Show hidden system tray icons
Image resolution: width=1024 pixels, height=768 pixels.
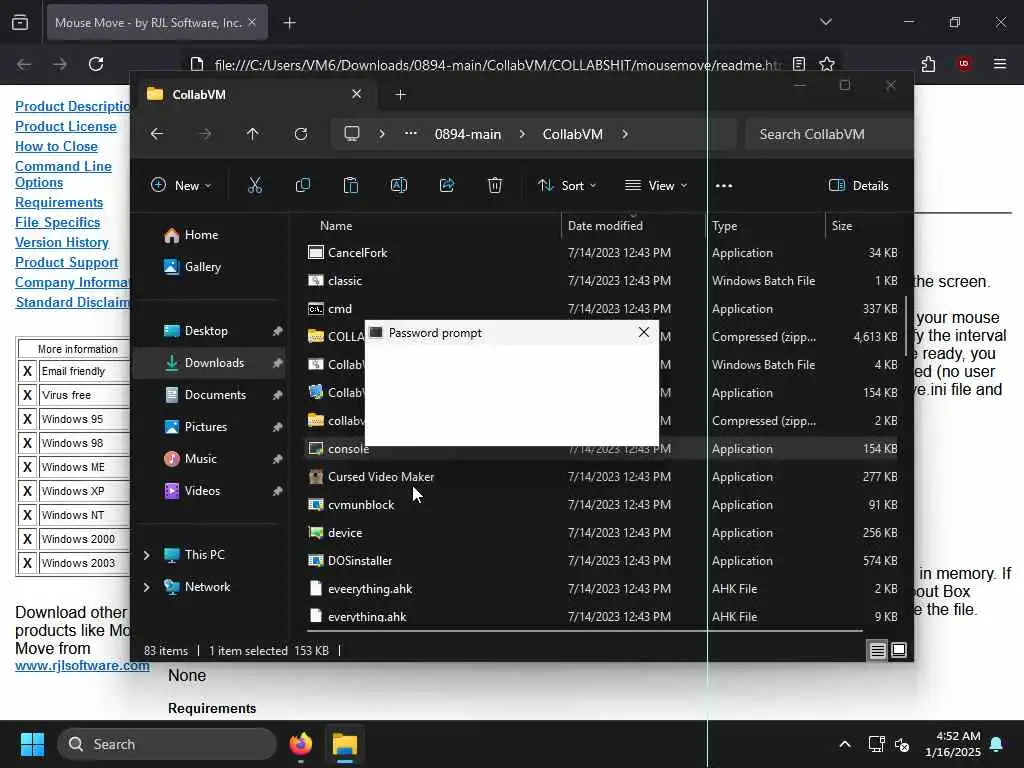click(845, 744)
